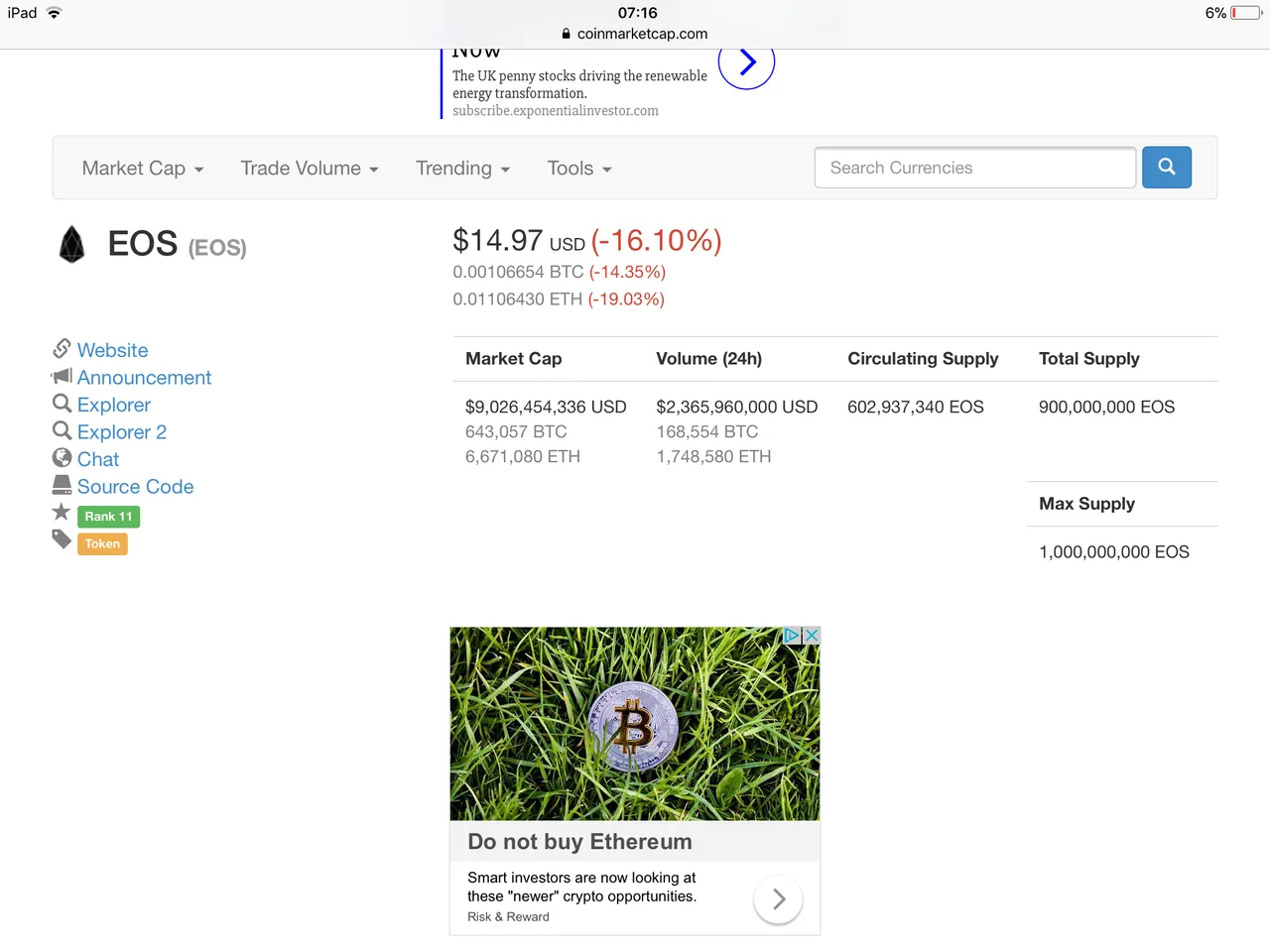
Task: Click the (-16.10%) price change text
Action: tap(657, 241)
